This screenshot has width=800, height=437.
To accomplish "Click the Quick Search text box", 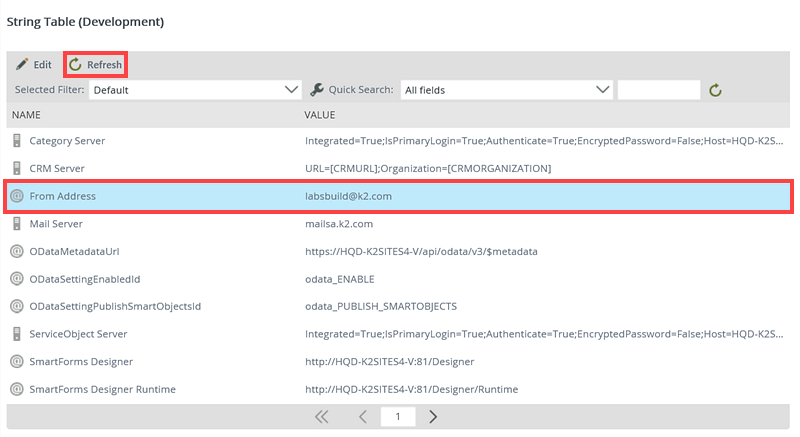I will tap(658, 90).
